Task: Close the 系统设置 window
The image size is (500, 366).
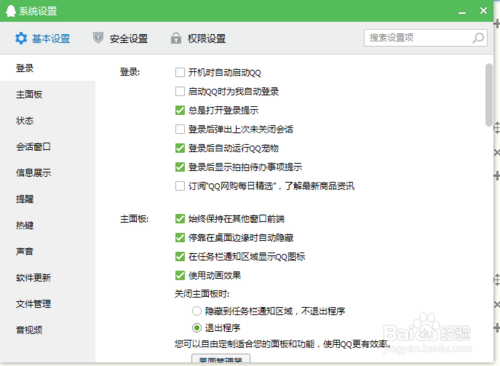Action: tap(484, 11)
